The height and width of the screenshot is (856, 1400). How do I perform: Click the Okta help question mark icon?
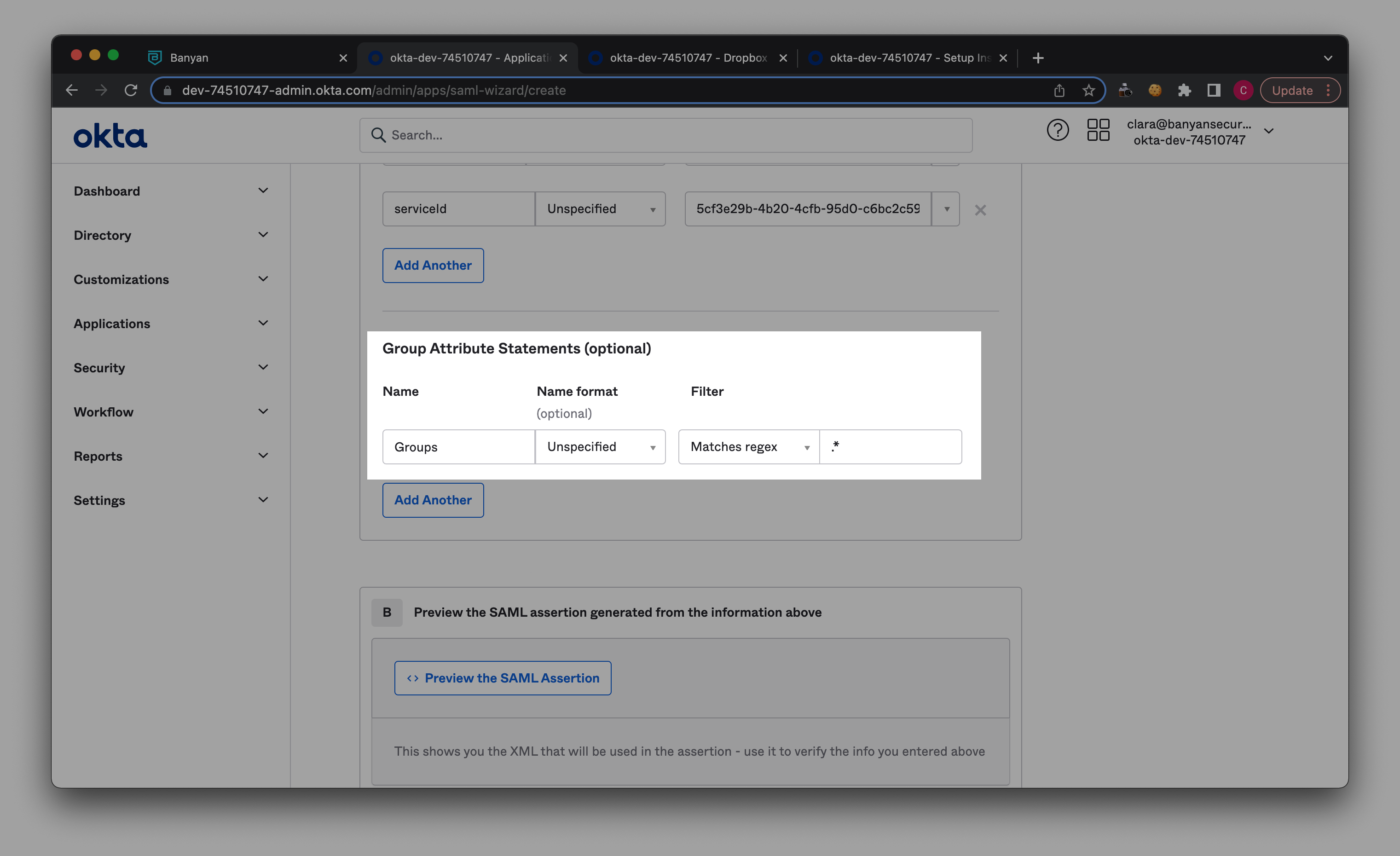(1058, 130)
